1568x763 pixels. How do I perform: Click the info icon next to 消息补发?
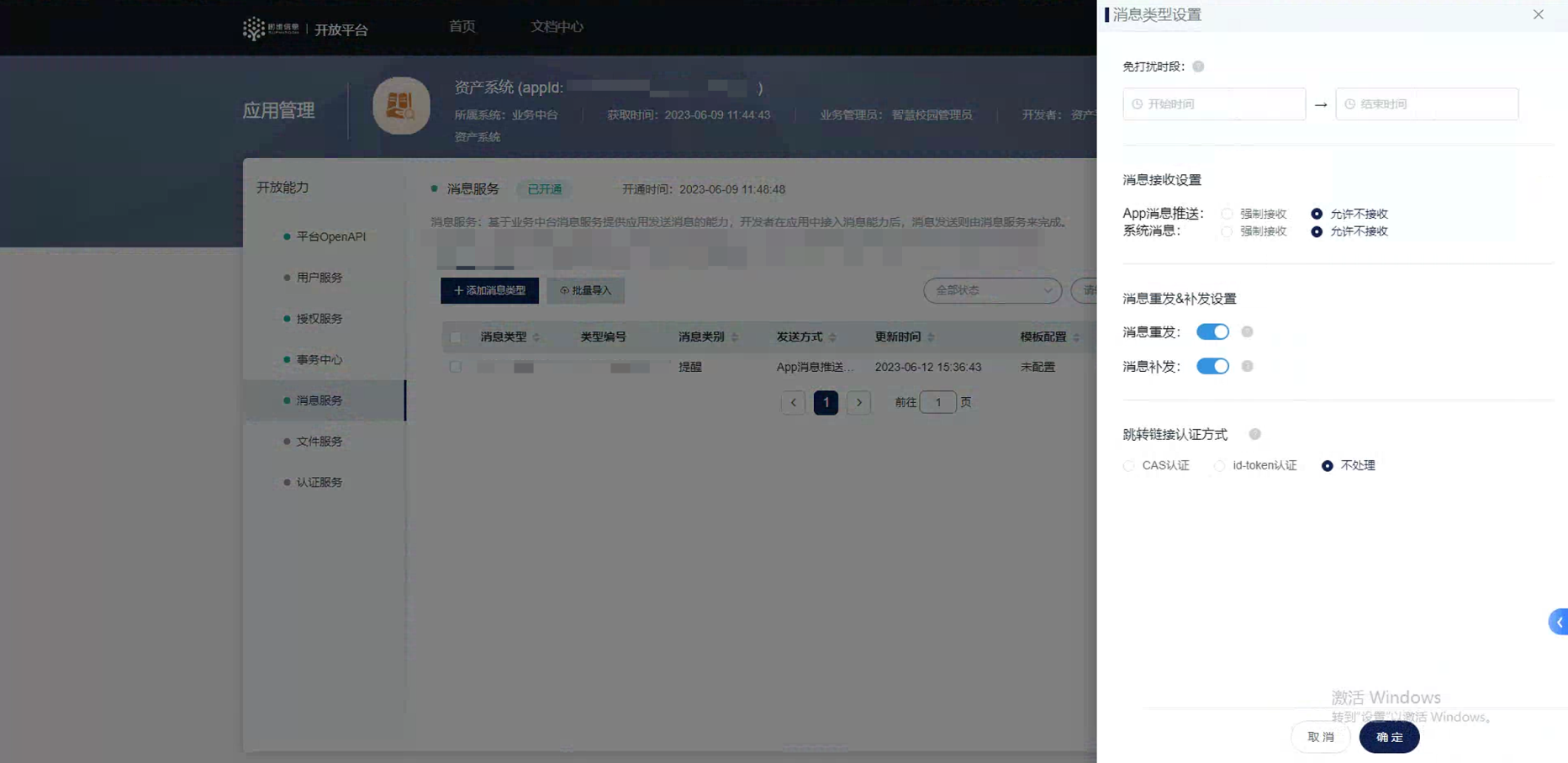pyautogui.click(x=1247, y=366)
